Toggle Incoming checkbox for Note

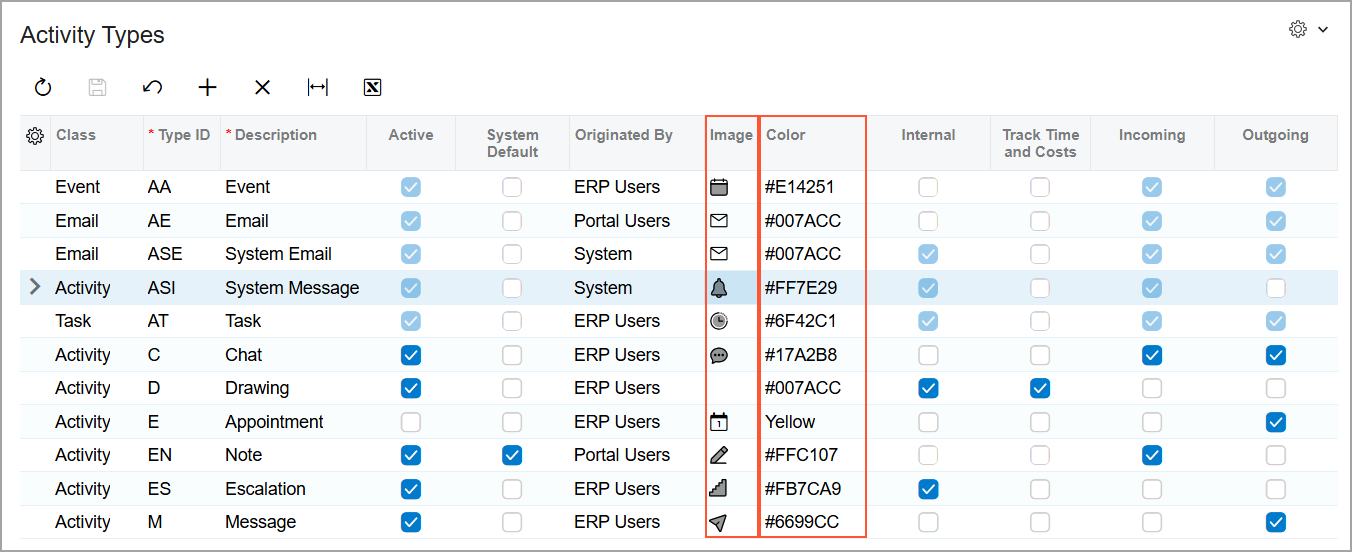pos(1152,455)
